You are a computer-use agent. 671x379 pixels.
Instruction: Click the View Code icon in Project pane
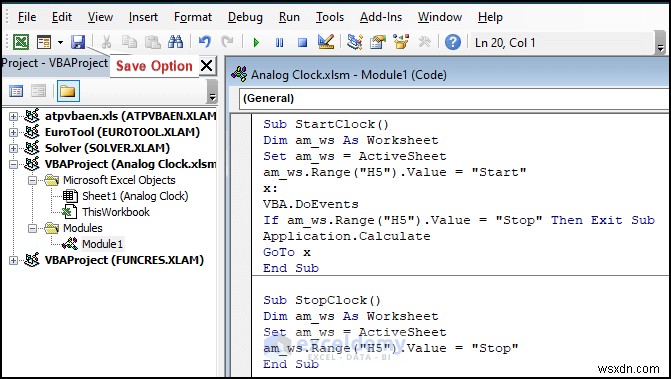tap(16, 91)
